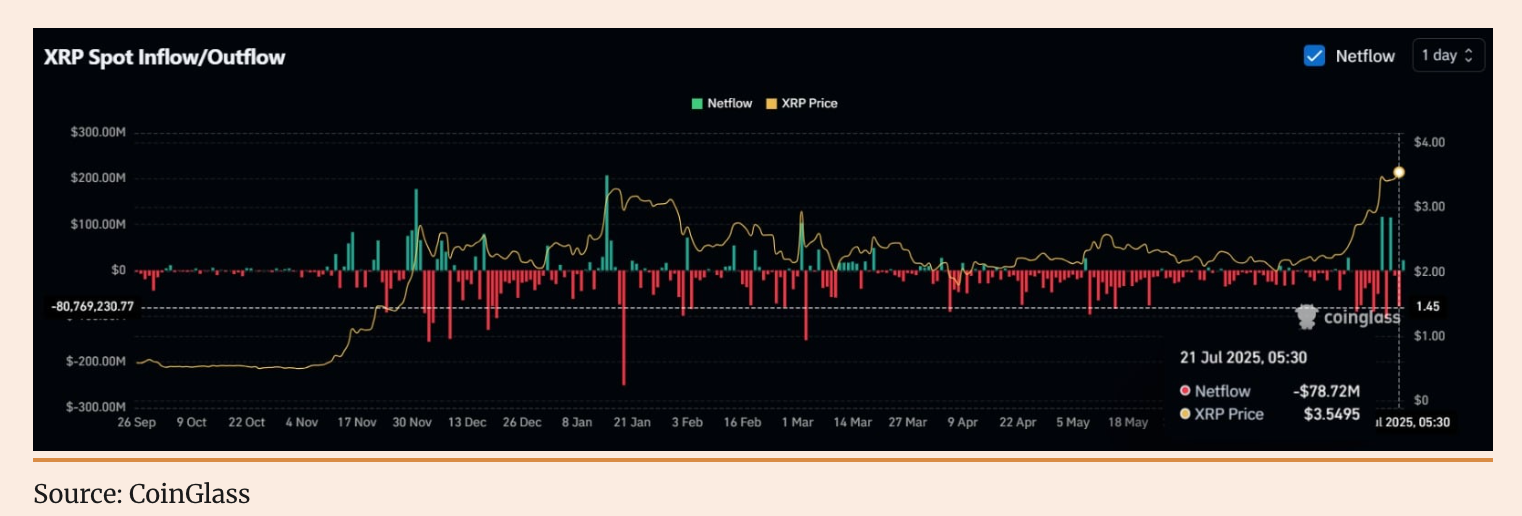Click the -80,769,230.77 crosshair value label
Image resolution: width=1522 pixels, height=516 pixels.
[92, 307]
